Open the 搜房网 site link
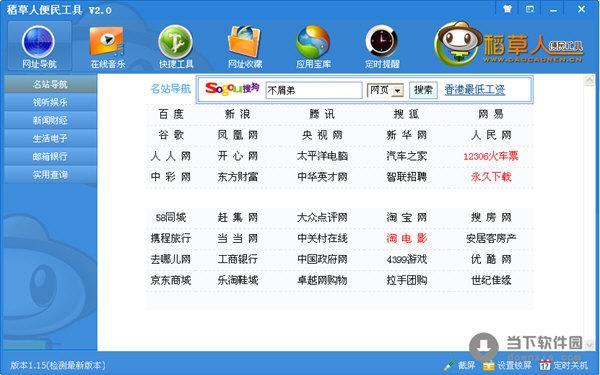This screenshot has height=375, width=600. point(491,217)
